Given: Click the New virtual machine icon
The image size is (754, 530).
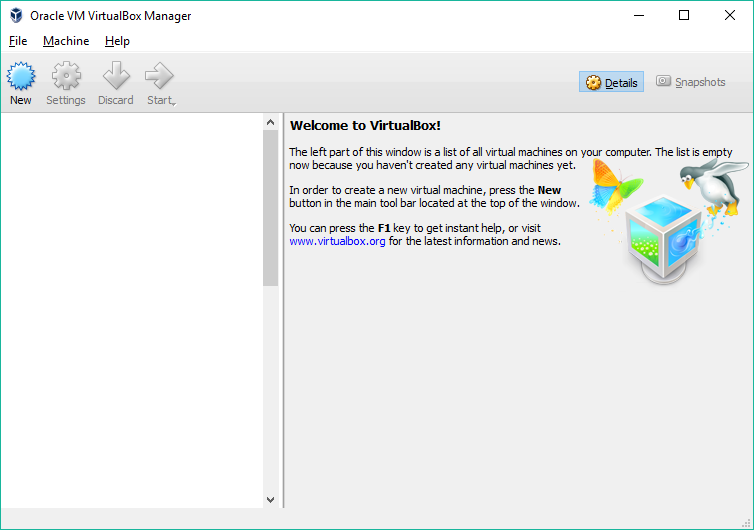Looking at the screenshot, I should [x=21, y=76].
